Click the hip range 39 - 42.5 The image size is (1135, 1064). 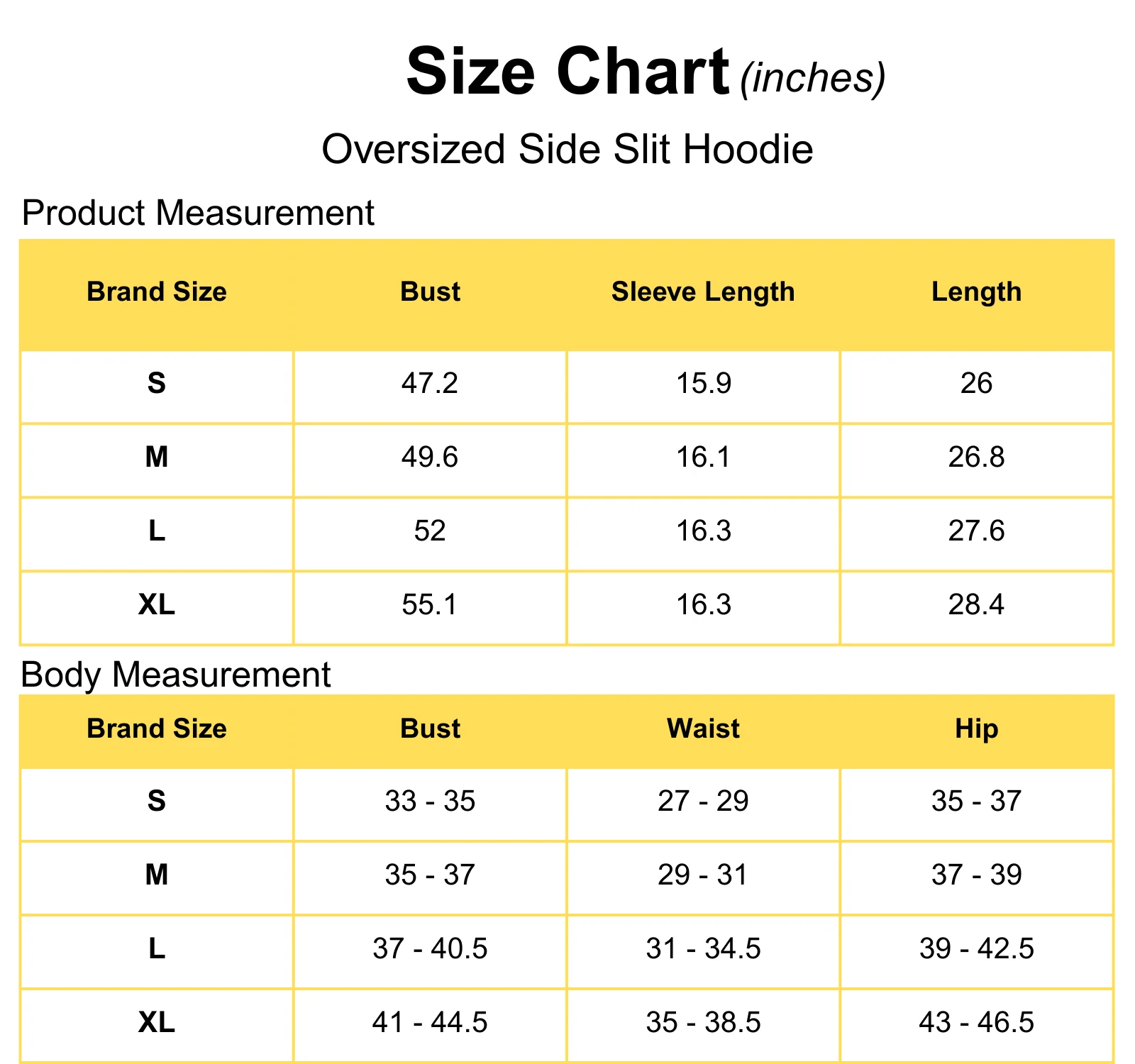coord(976,949)
